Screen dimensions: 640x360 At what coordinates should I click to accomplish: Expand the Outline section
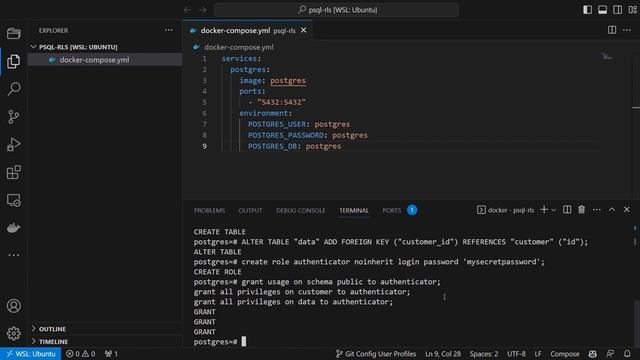52,329
